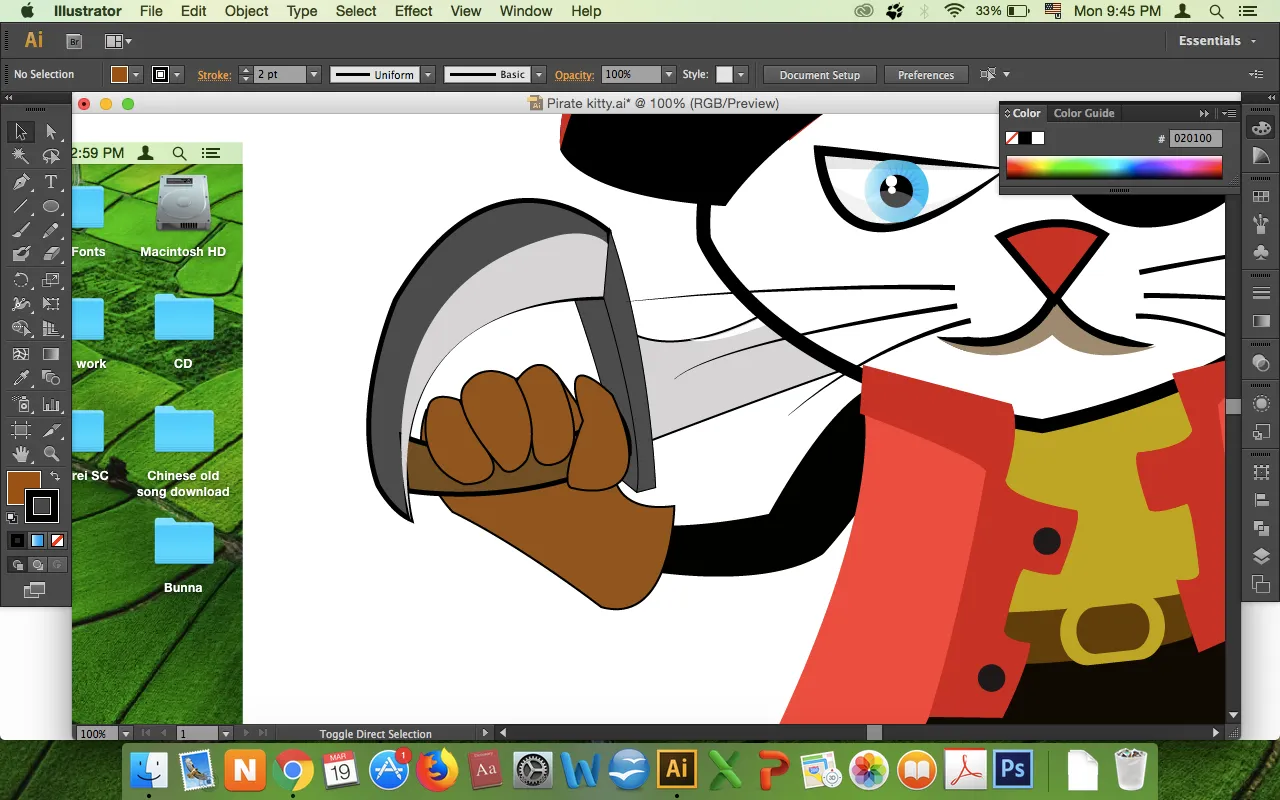Open the Stroke panel link in control bar
The height and width of the screenshot is (800, 1280).
coord(214,75)
